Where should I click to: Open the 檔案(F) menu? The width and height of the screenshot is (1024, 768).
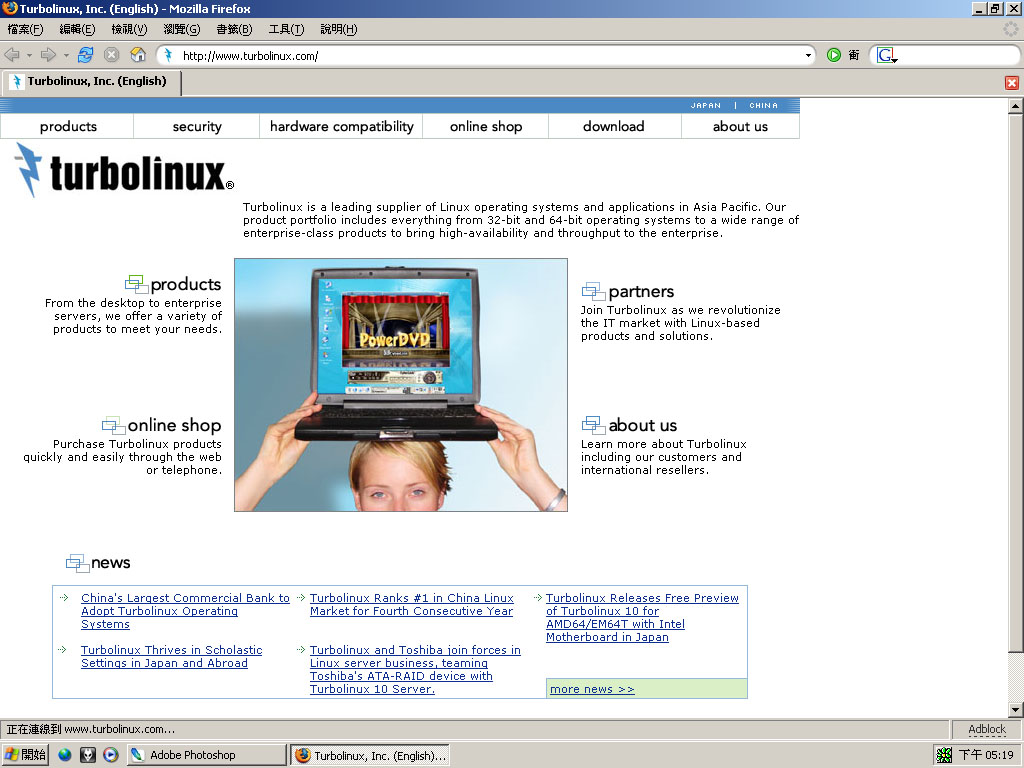point(25,29)
